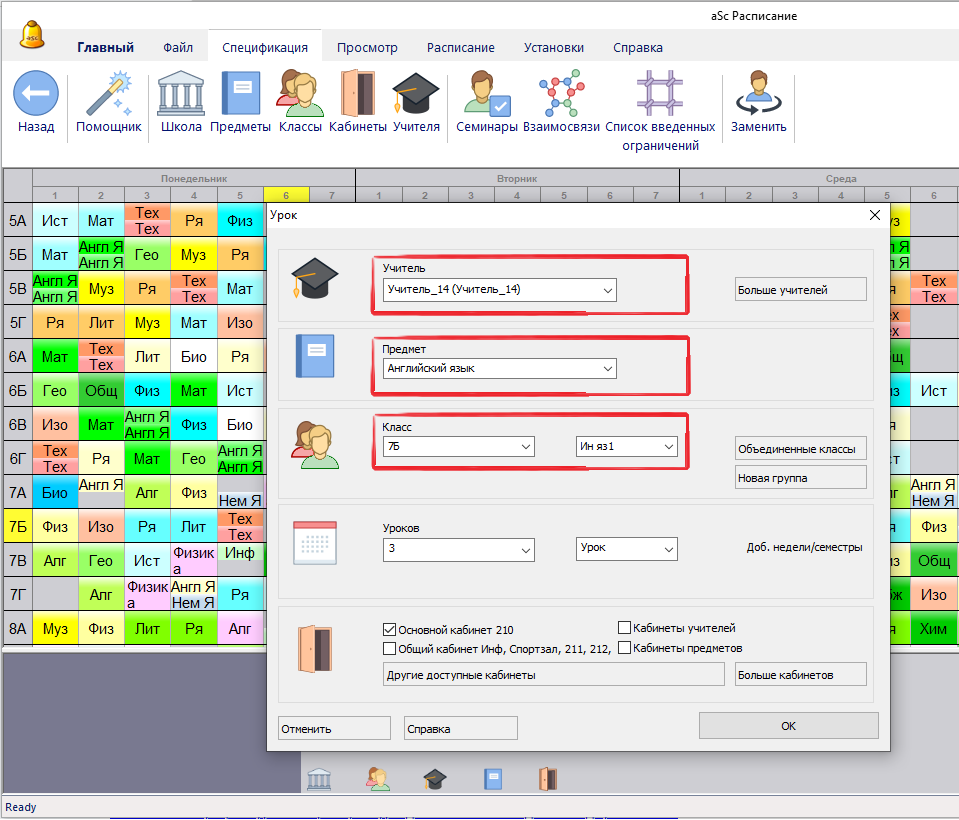The height and width of the screenshot is (820, 959).
Task: Enable the Кабинеты учителей checkbox
Action: click(624, 628)
